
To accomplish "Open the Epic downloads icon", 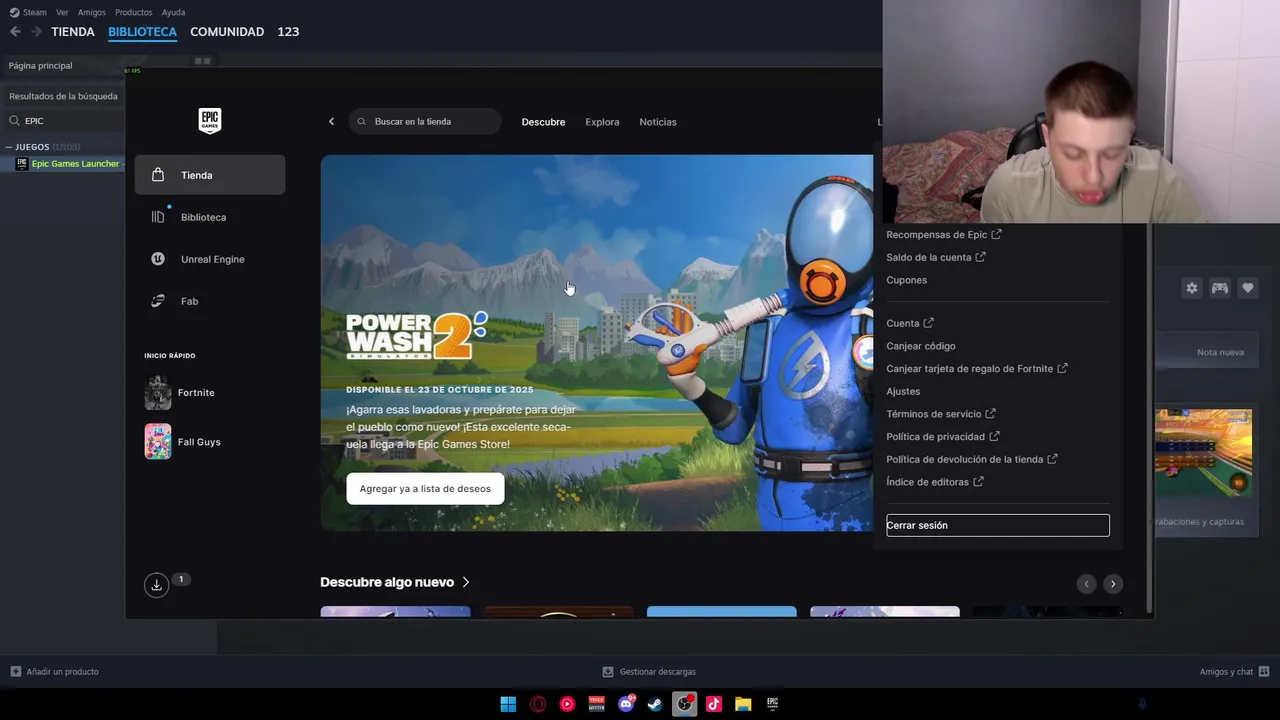I will (156, 585).
